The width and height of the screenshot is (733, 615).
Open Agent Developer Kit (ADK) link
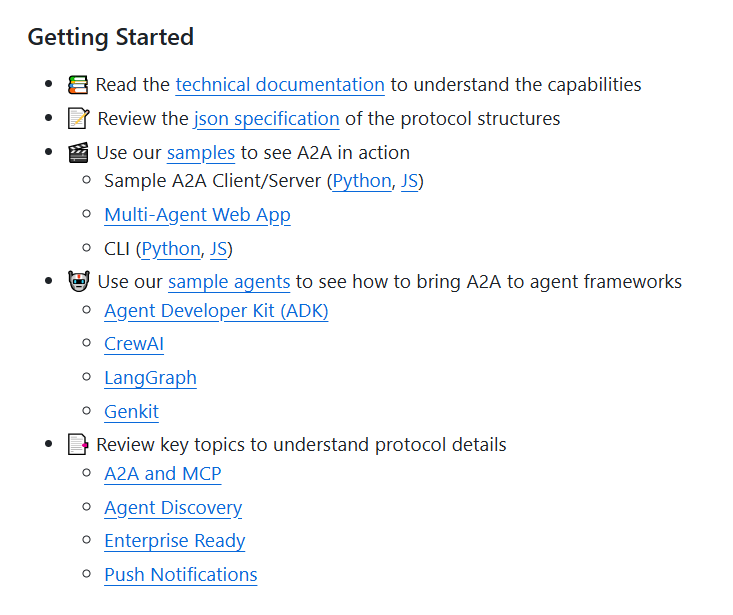point(216,311)
